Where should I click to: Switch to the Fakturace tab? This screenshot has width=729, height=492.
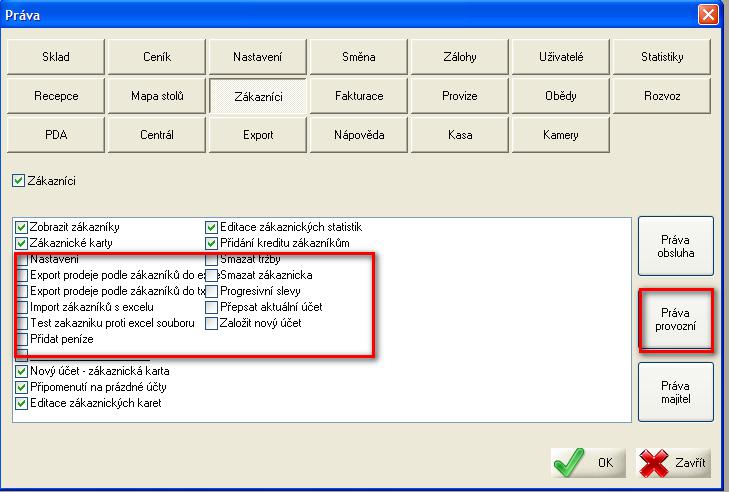[358, 96]
